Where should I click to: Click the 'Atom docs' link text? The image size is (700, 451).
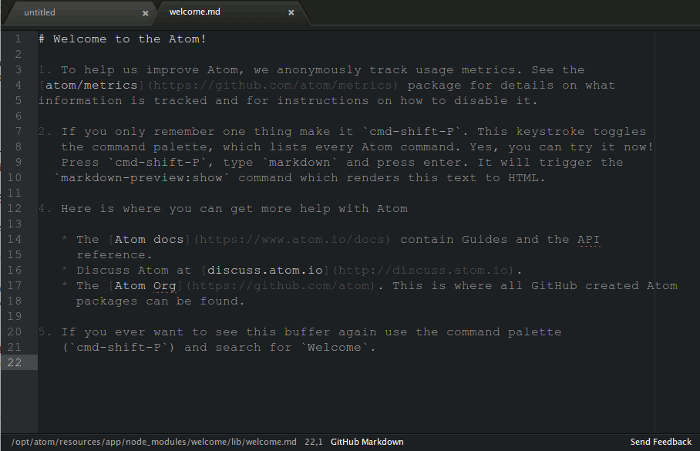pyautogui.click(x=149, y=239)
